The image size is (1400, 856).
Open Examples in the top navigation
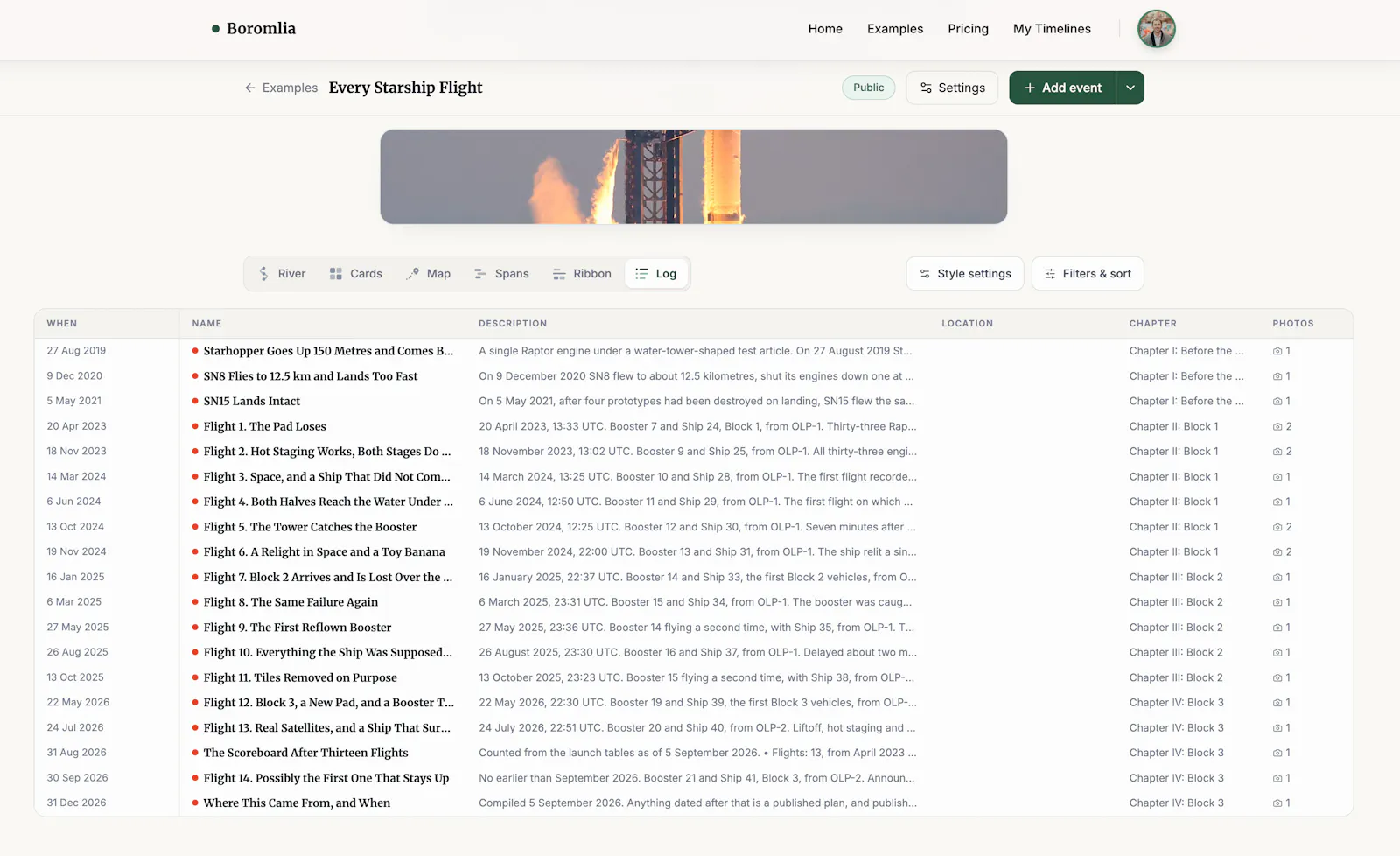point(895,29)
